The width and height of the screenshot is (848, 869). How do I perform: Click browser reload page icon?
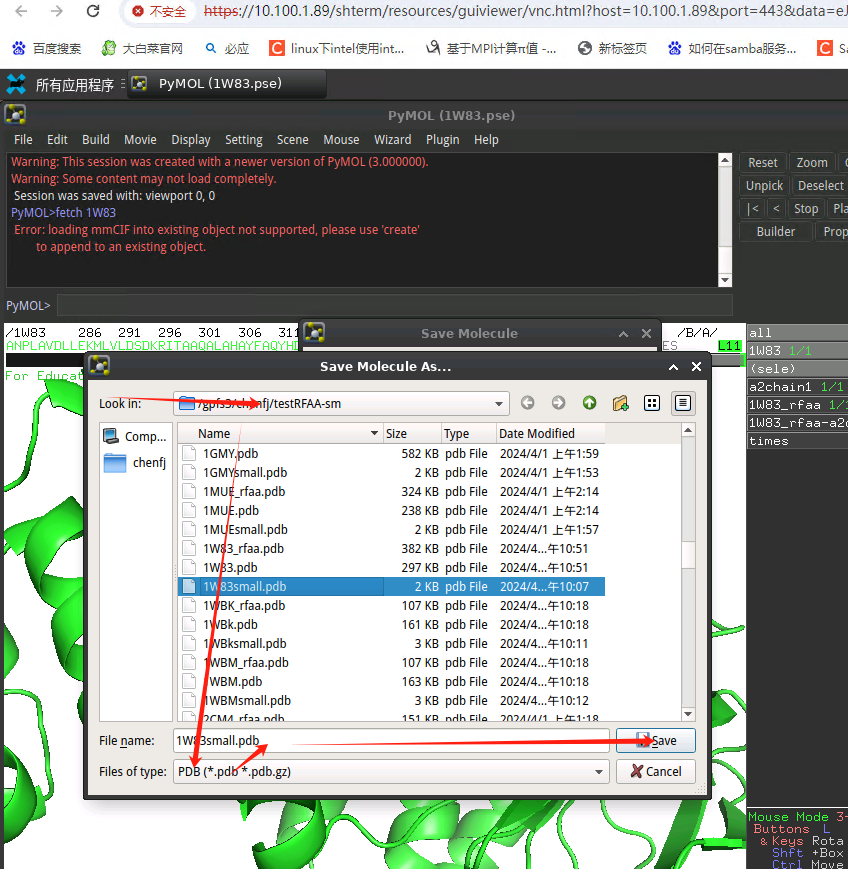93,12
